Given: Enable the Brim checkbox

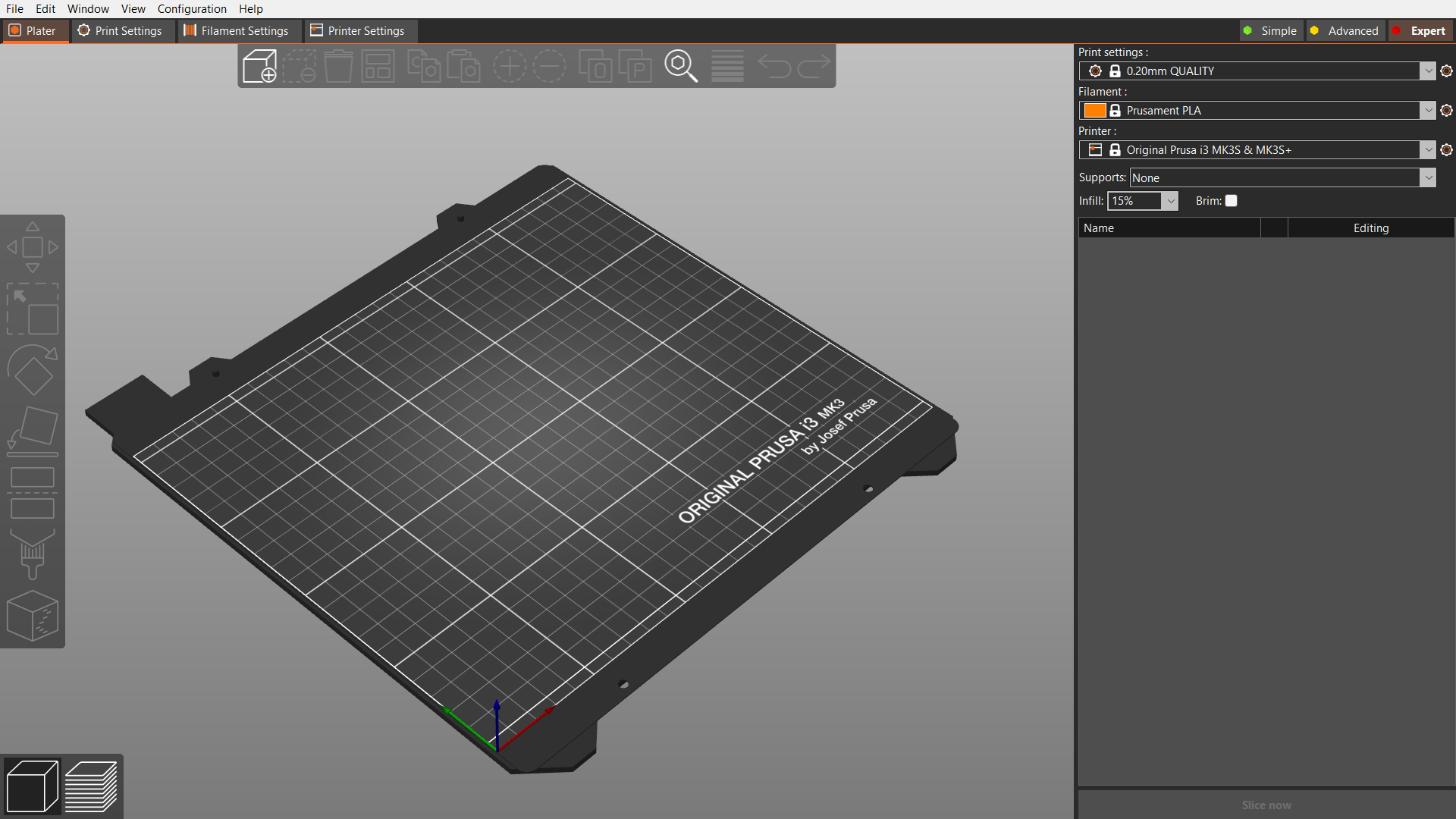Looking at the screenshot, I should (x=1232, y=201).
